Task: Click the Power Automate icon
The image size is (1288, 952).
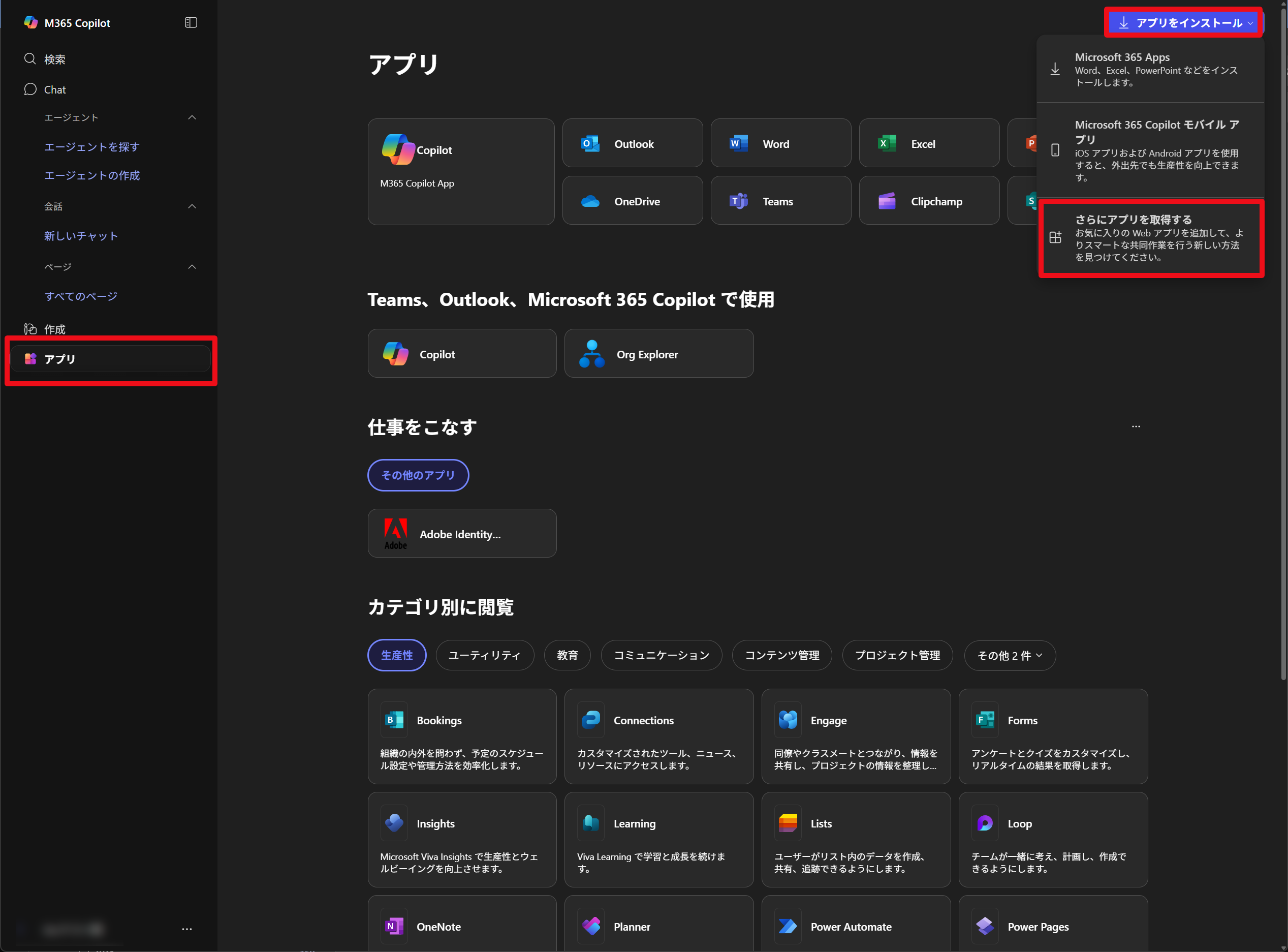Action: [x=788, y=926]
